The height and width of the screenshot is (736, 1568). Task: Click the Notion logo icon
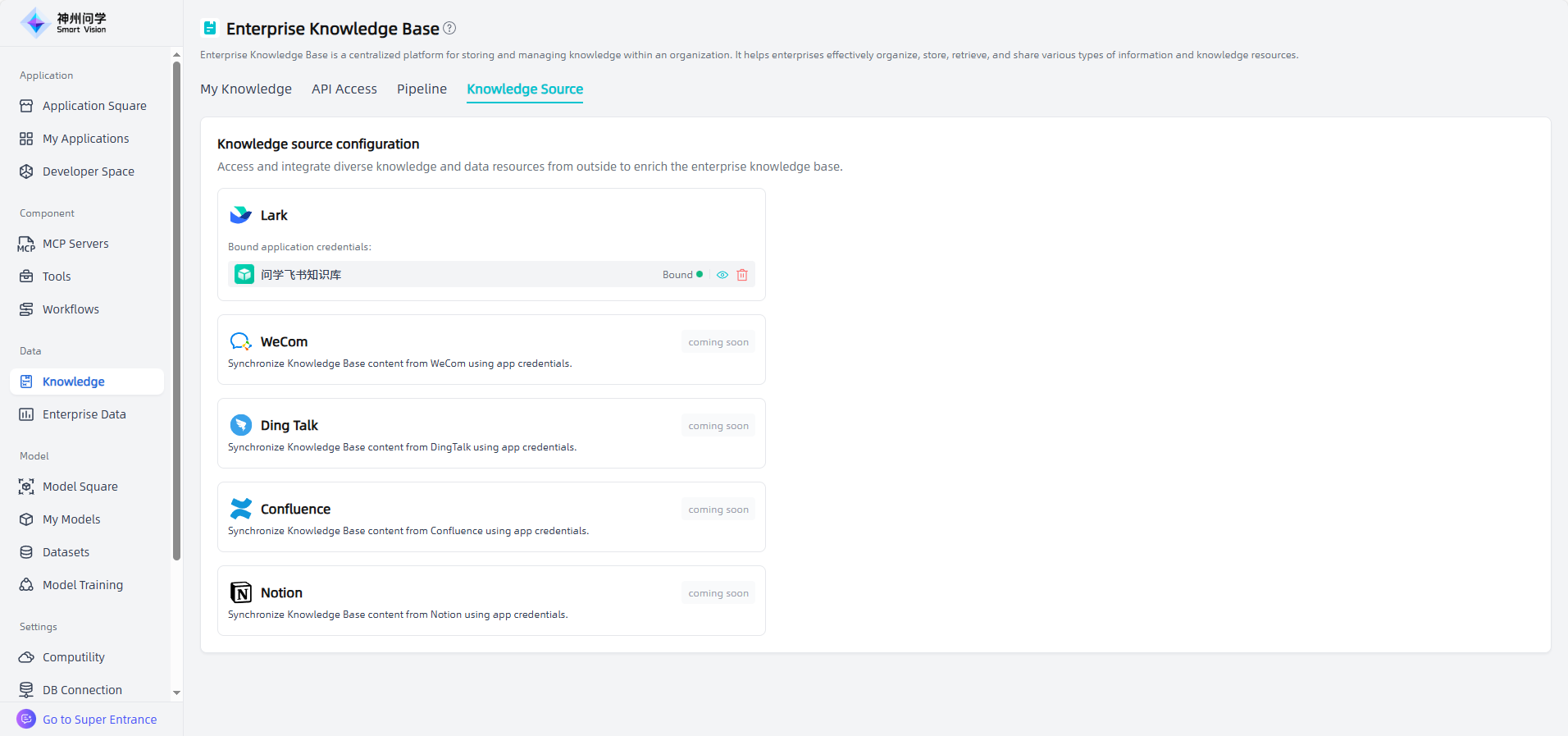point(241,592)
